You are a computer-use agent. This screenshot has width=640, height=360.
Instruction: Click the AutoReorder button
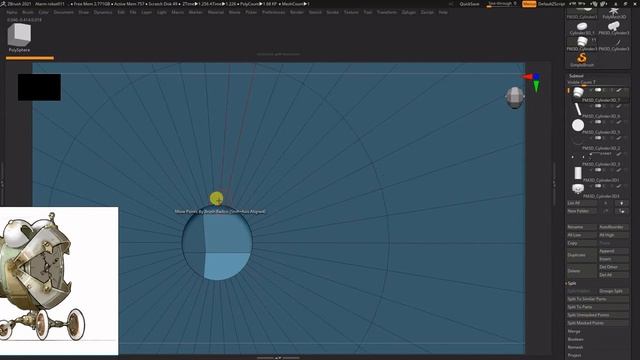(x=613, y=227)
